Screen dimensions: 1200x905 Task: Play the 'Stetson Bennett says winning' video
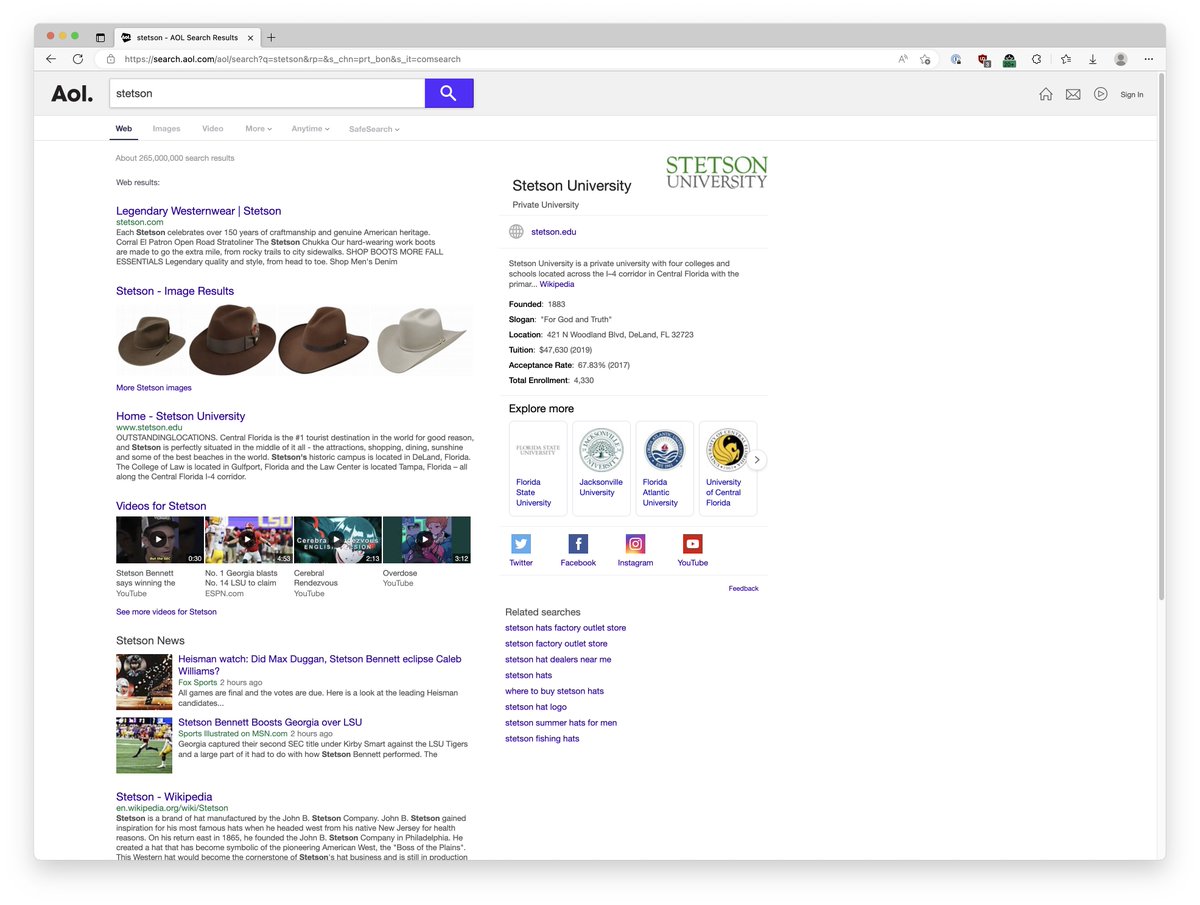[x=159, y=540]
